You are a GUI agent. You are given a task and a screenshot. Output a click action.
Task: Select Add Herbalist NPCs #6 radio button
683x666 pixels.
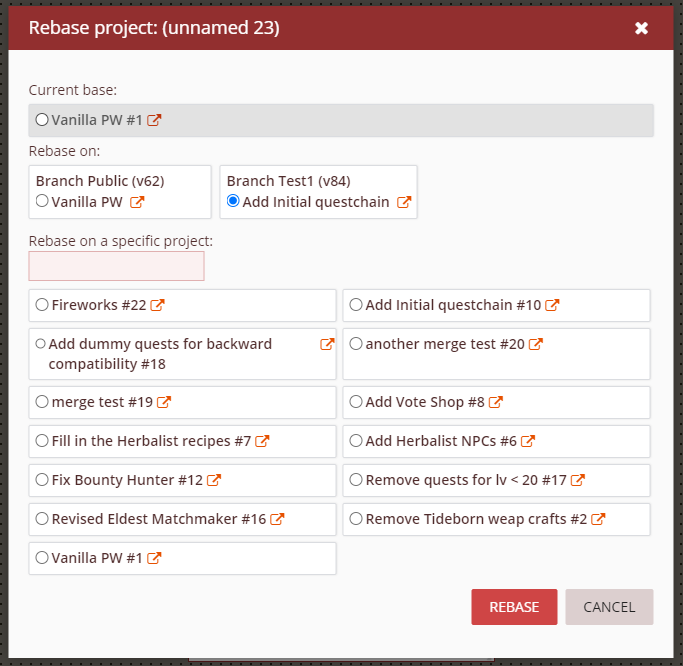pos(356,441)
